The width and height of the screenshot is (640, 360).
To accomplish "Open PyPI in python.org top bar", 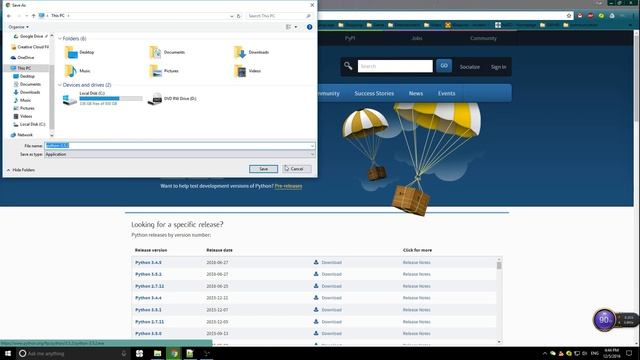I will point(350,38).
